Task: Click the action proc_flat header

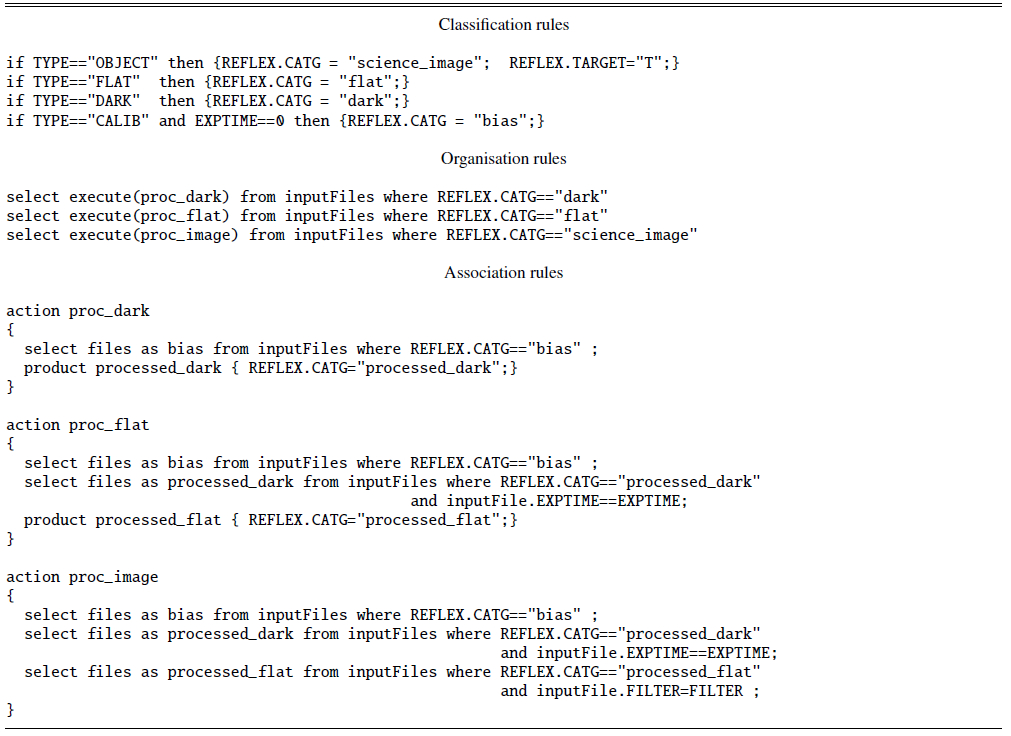Action: click(78, 425)
